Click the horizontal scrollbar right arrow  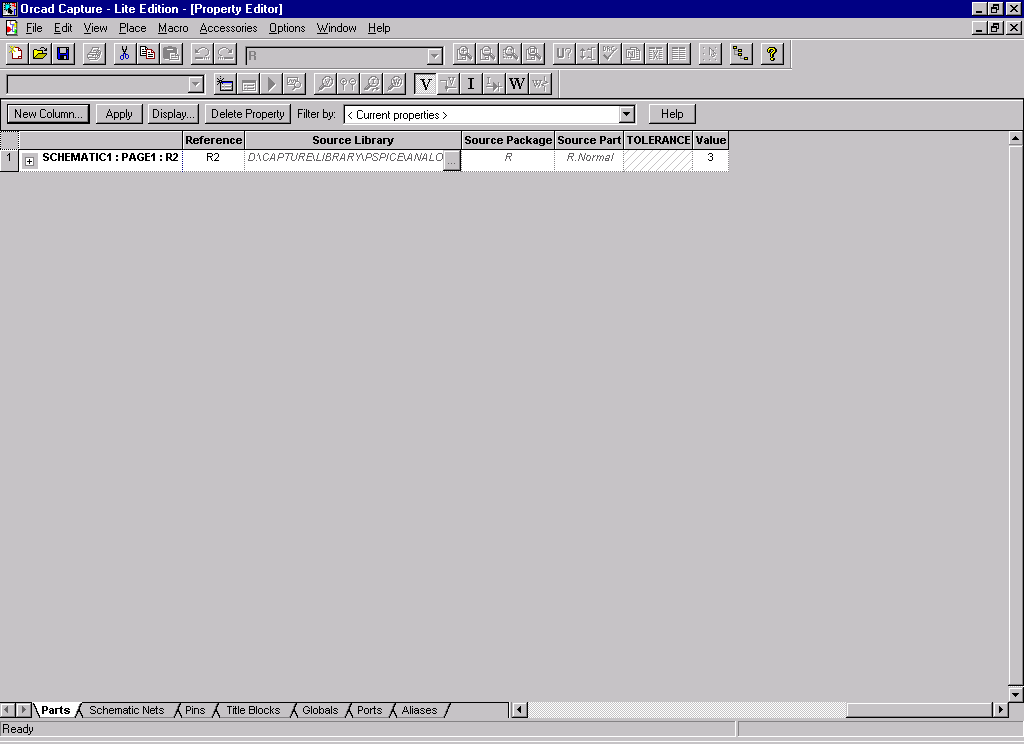1000,709
